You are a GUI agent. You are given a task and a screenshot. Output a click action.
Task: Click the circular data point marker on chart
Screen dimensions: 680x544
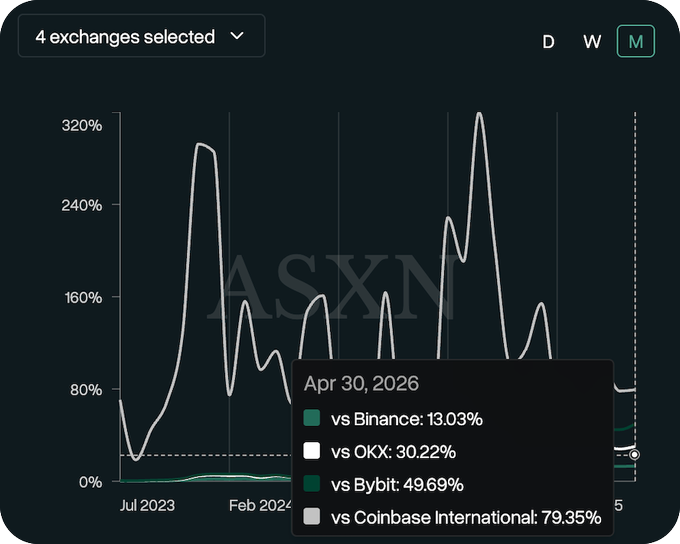(x=634, y=455)
